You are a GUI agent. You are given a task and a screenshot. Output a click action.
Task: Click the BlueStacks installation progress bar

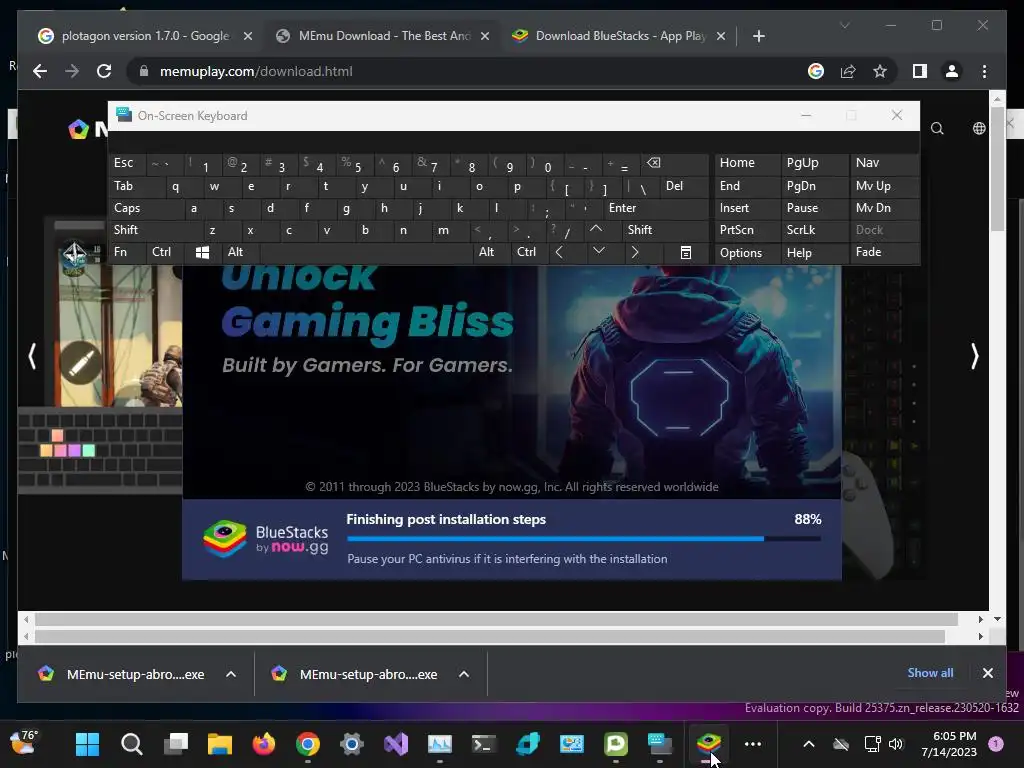[584, 539]
